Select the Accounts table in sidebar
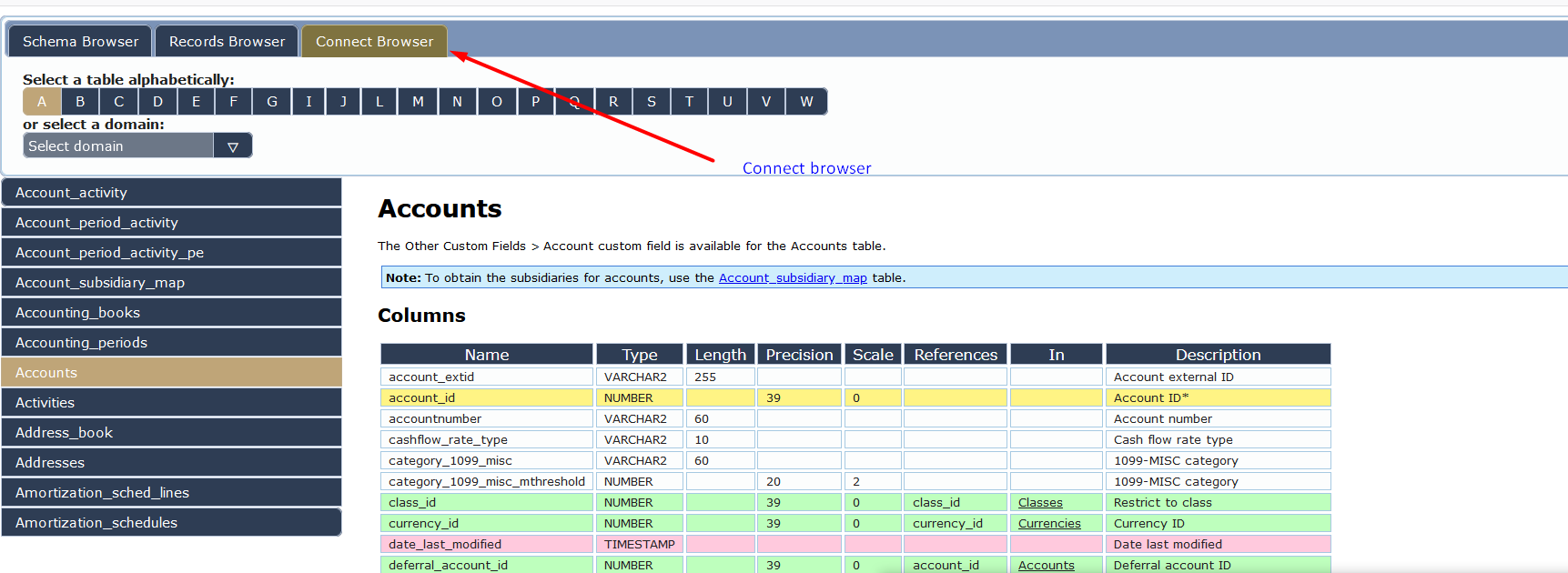 [x=172, y=372]
